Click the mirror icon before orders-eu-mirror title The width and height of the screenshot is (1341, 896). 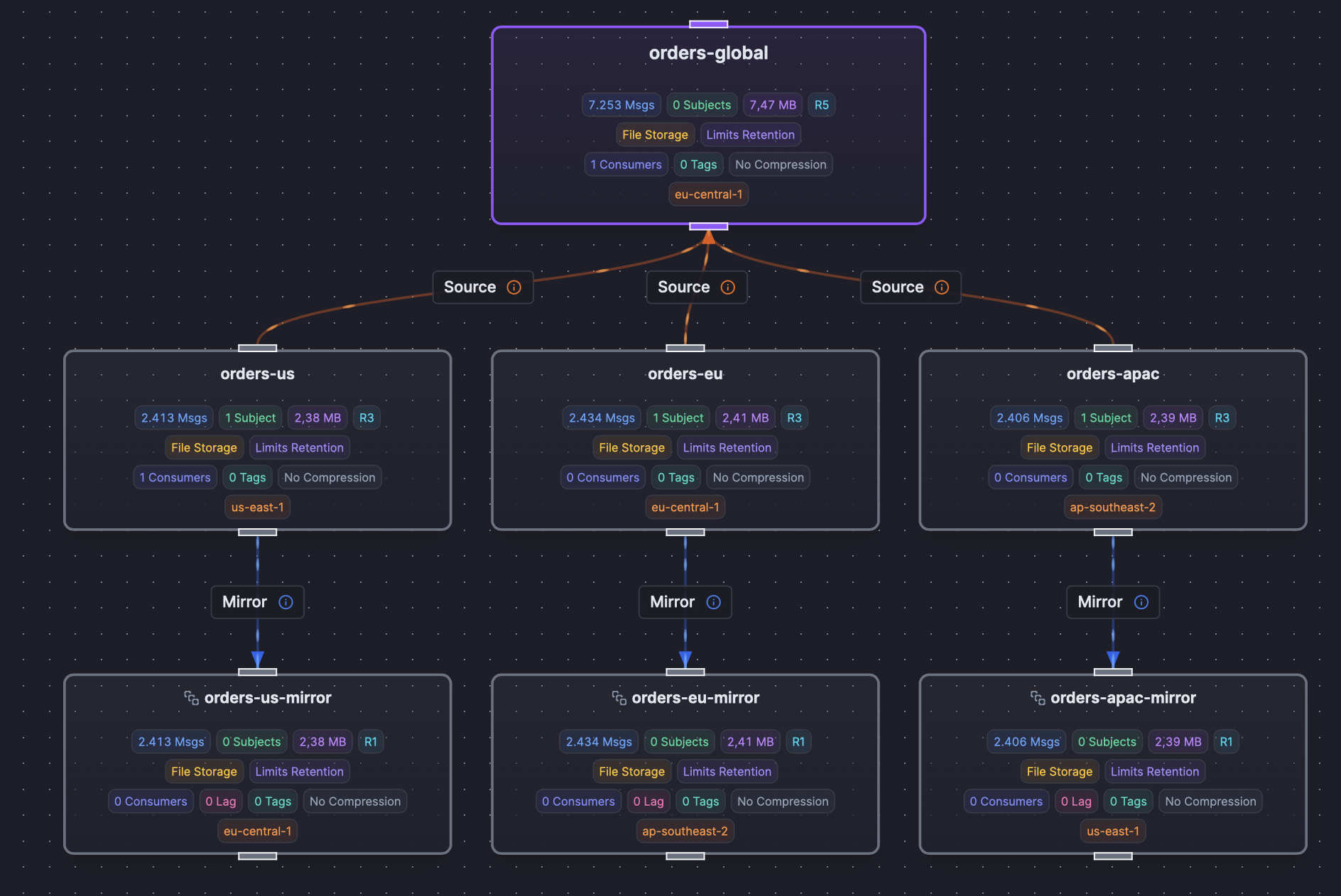pyautogui.click(x=618, y=698)
